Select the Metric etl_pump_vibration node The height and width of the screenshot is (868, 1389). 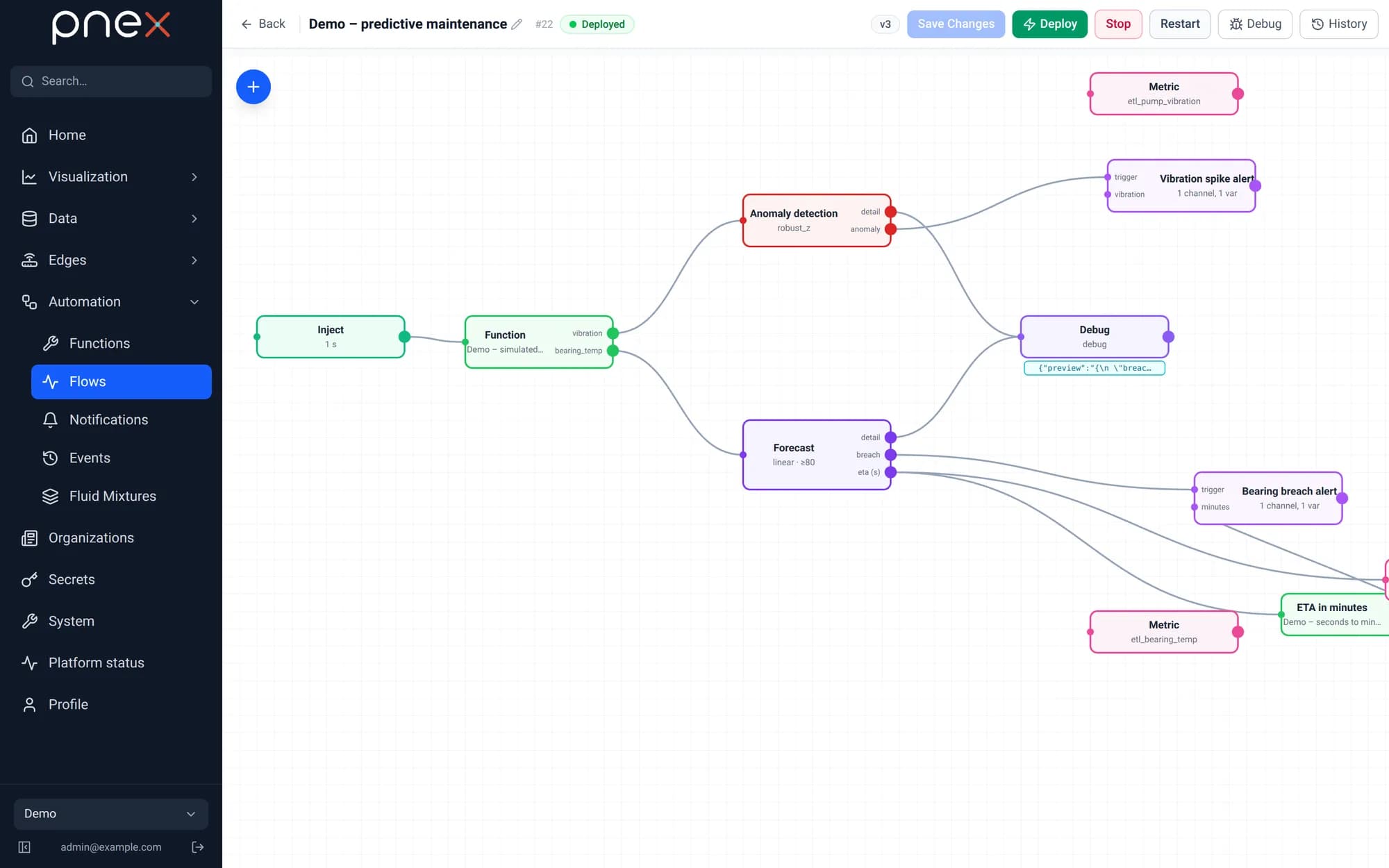point(1164,94)
